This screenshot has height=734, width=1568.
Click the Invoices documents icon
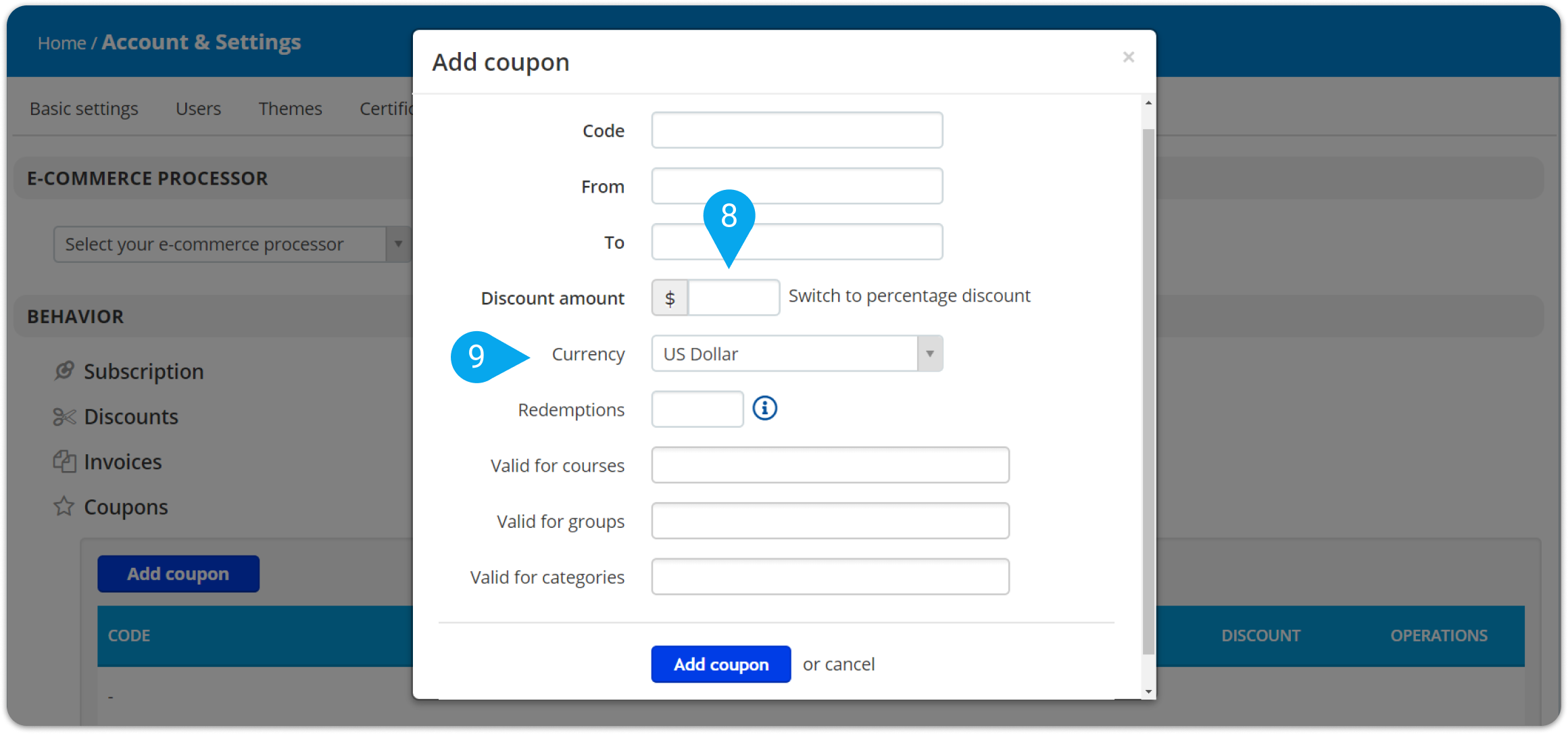pos(64,461)
